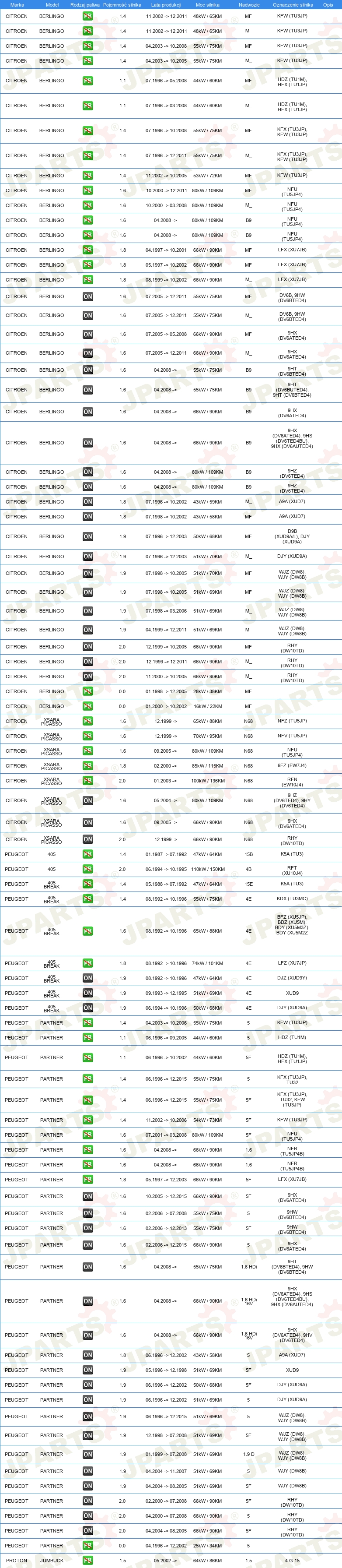
Task: Click power cell '110kW / 150KM'
Action: (208, 869)
